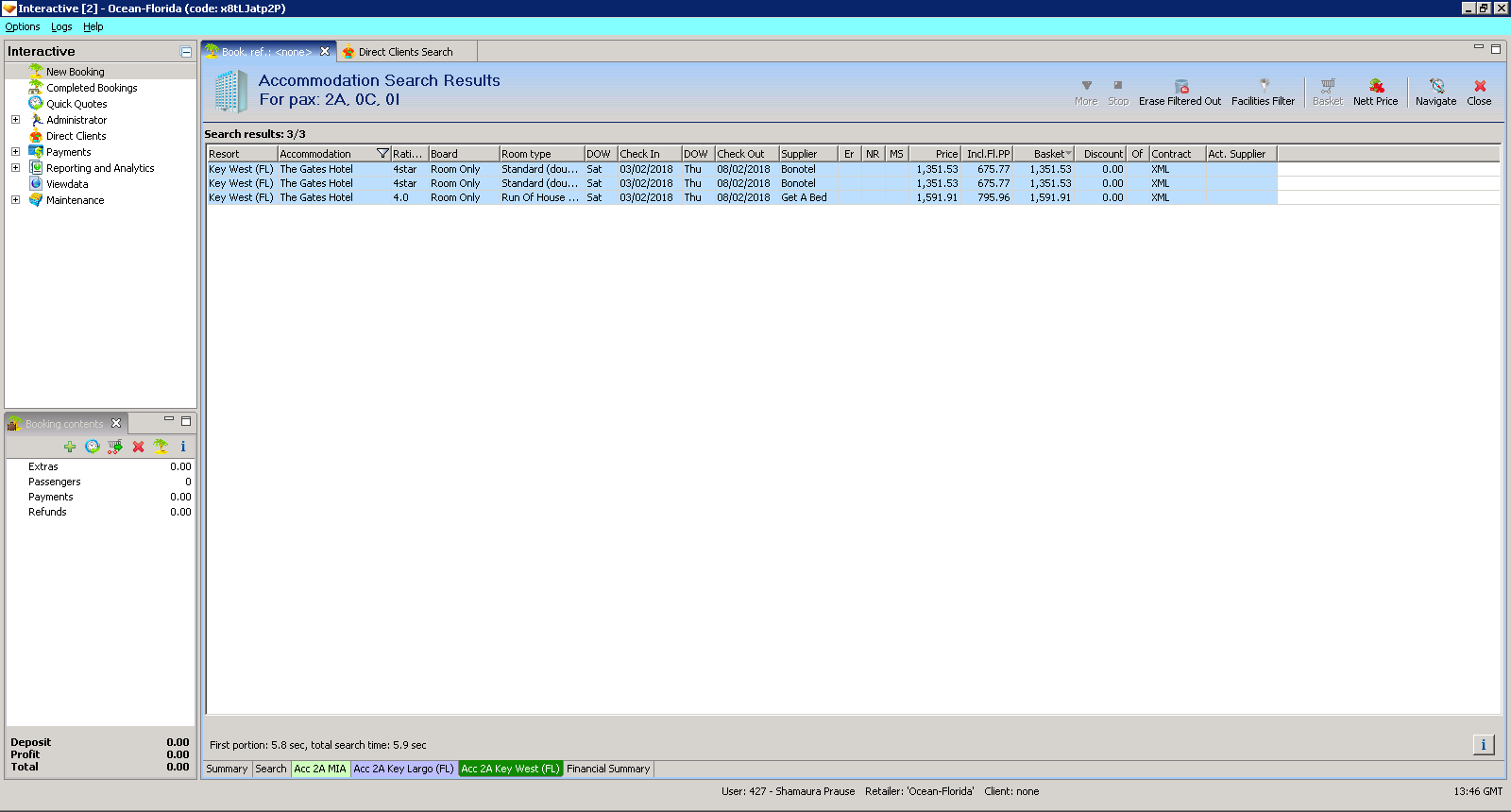This screenshot has width=1511, height=812.
Task: Minimize the search results editor area
Action: click(1479, 47)
